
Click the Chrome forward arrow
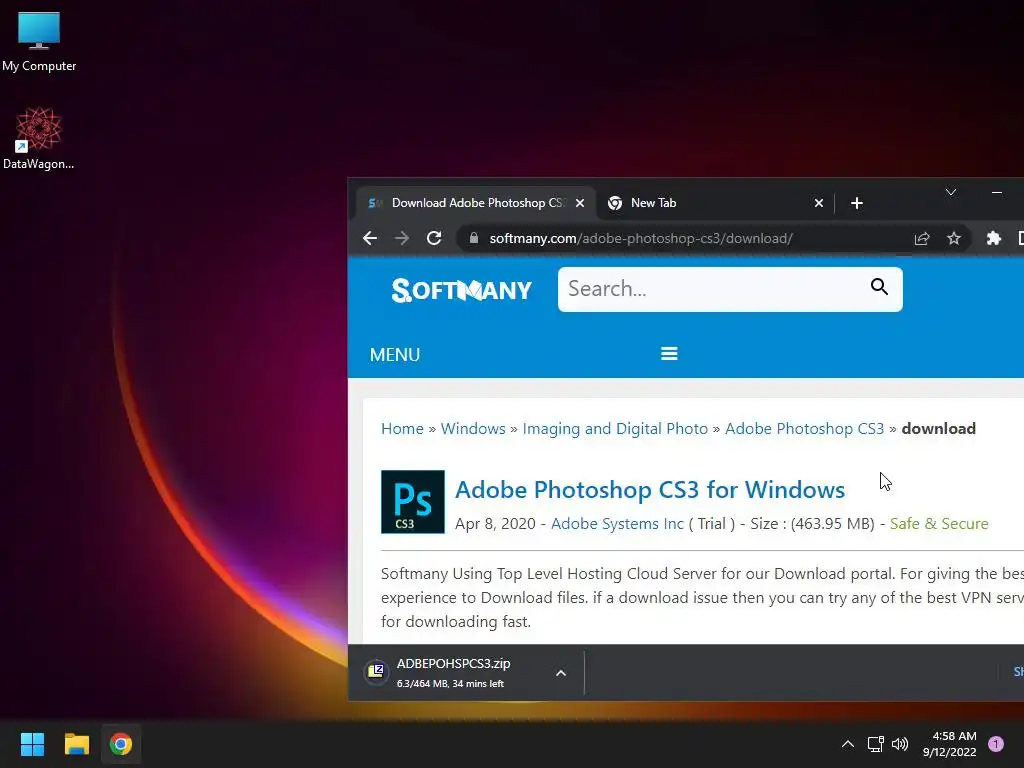click(402, 238)
